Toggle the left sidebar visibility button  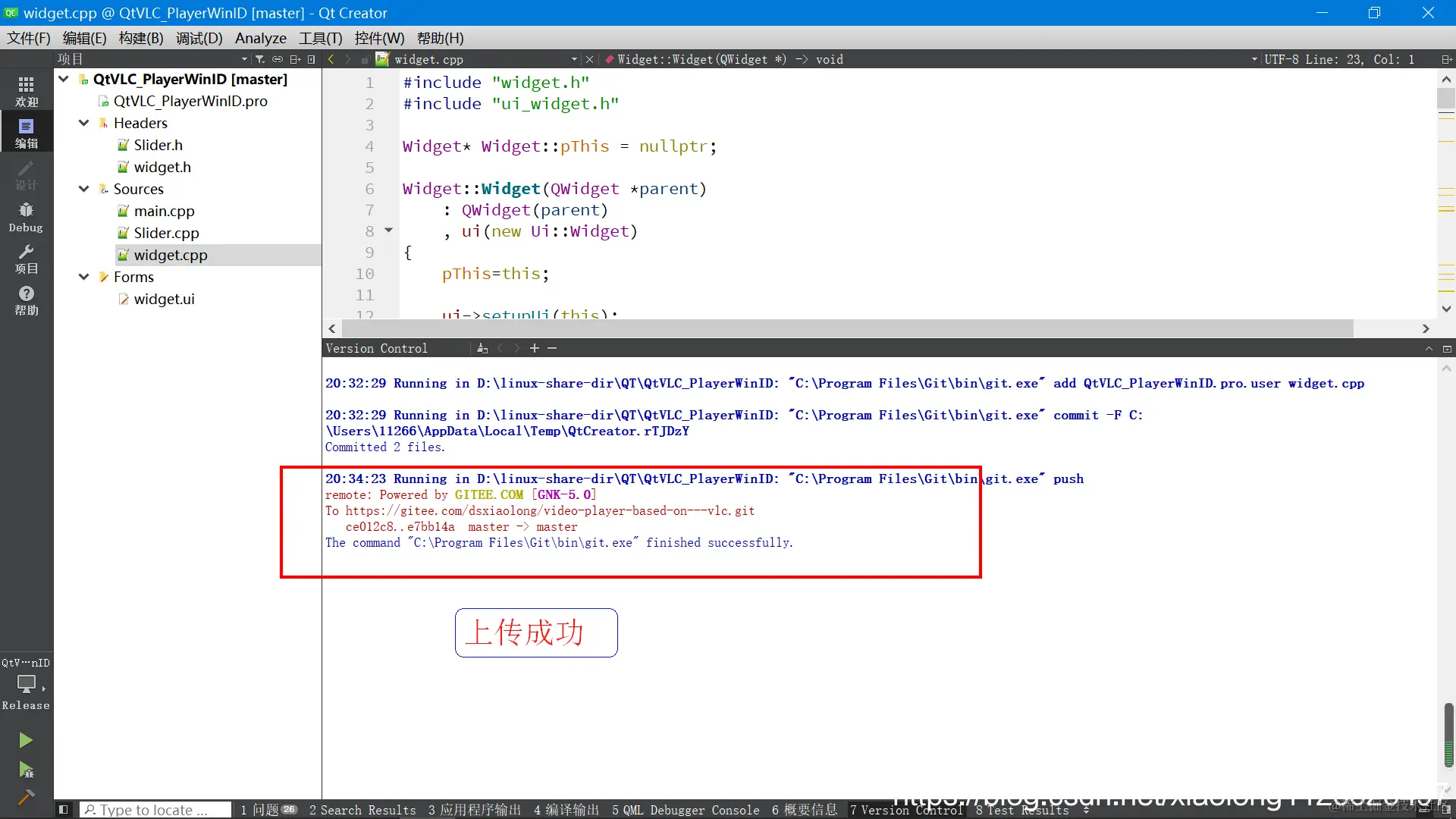tap(64, 810)
